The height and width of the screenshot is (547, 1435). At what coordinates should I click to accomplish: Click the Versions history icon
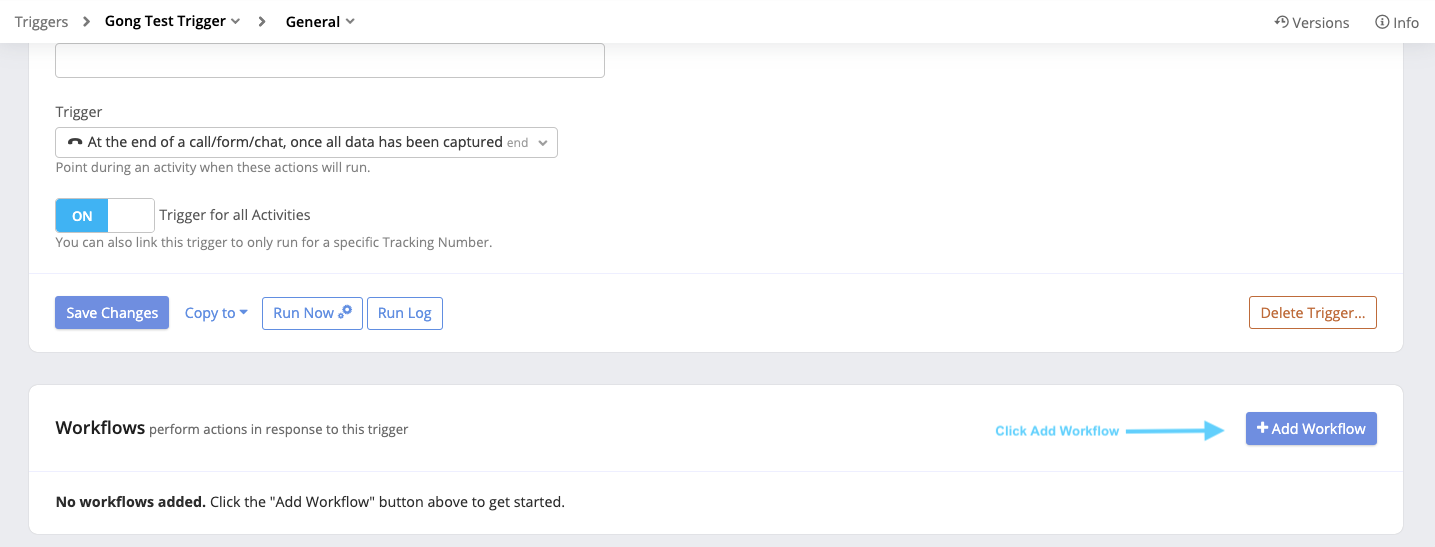[1281, 22]
